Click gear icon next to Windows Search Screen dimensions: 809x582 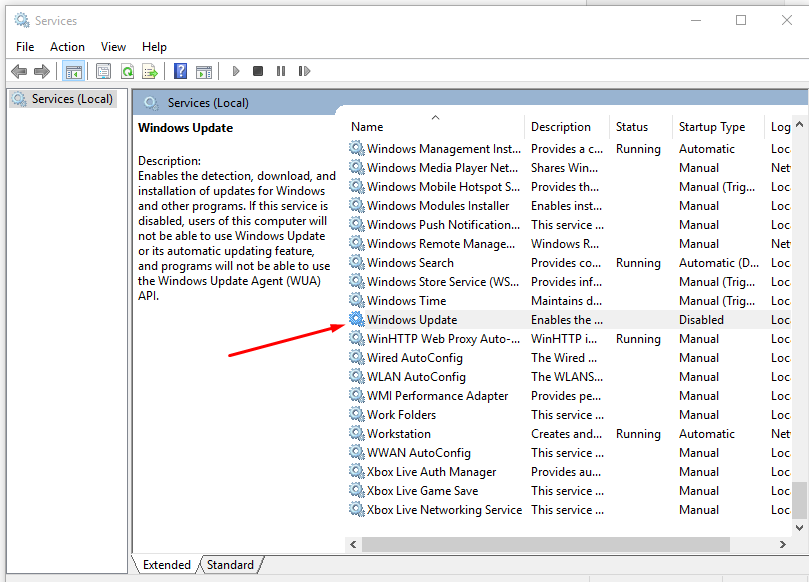[x=357, y=262]
